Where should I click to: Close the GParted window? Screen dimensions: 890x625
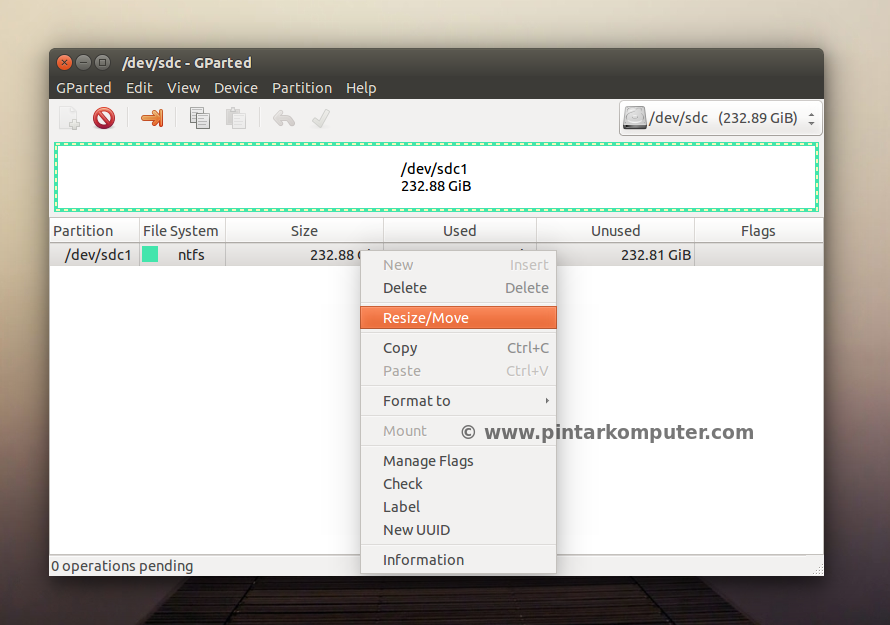click(65, 62)
